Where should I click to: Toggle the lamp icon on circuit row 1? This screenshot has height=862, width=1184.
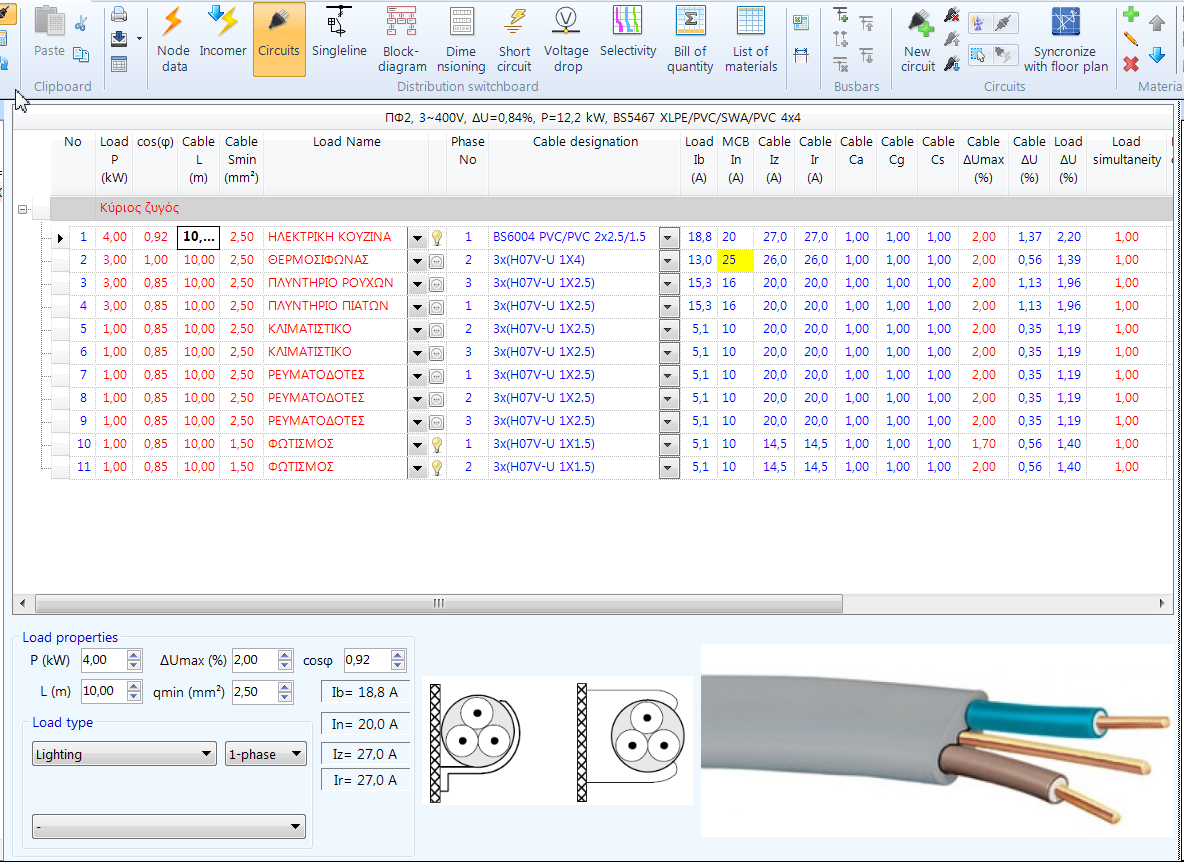point(437,237)
